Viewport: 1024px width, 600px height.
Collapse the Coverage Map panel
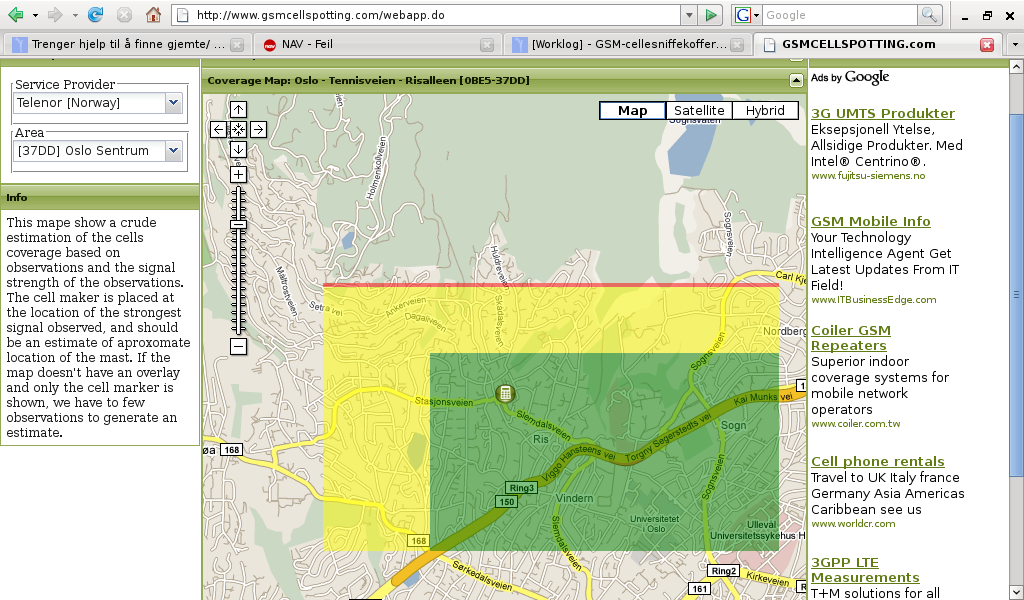pos(796,80)
